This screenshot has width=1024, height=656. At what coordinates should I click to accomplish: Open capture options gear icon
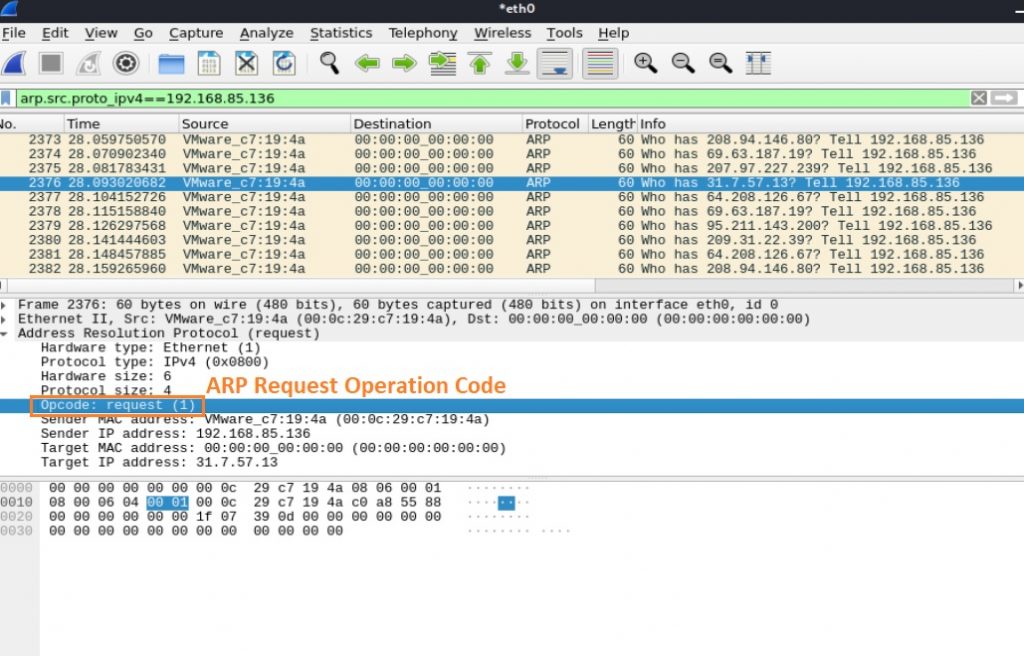pos(125,63)
